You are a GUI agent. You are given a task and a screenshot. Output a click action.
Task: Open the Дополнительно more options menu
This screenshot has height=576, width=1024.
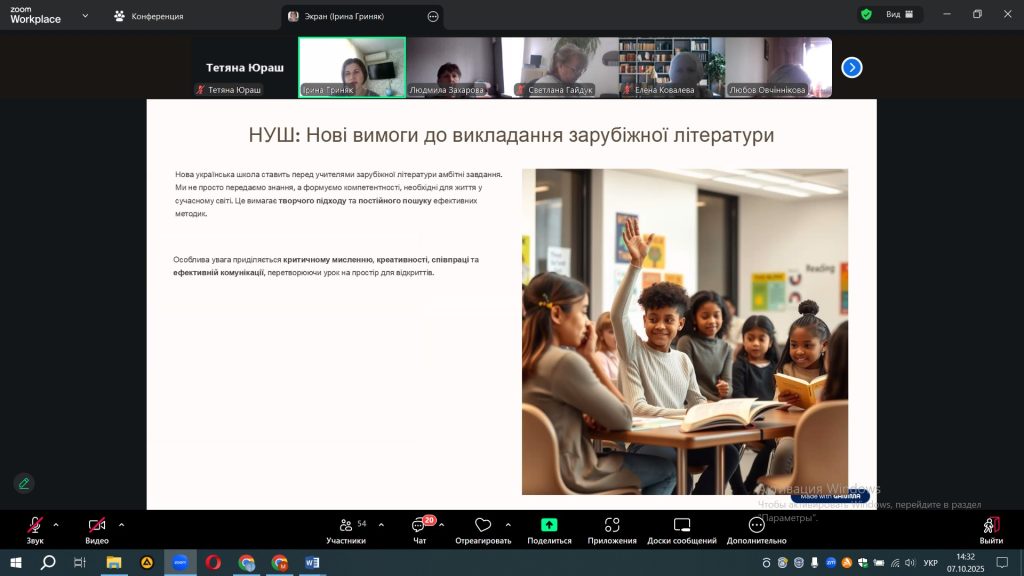(757, 530)
